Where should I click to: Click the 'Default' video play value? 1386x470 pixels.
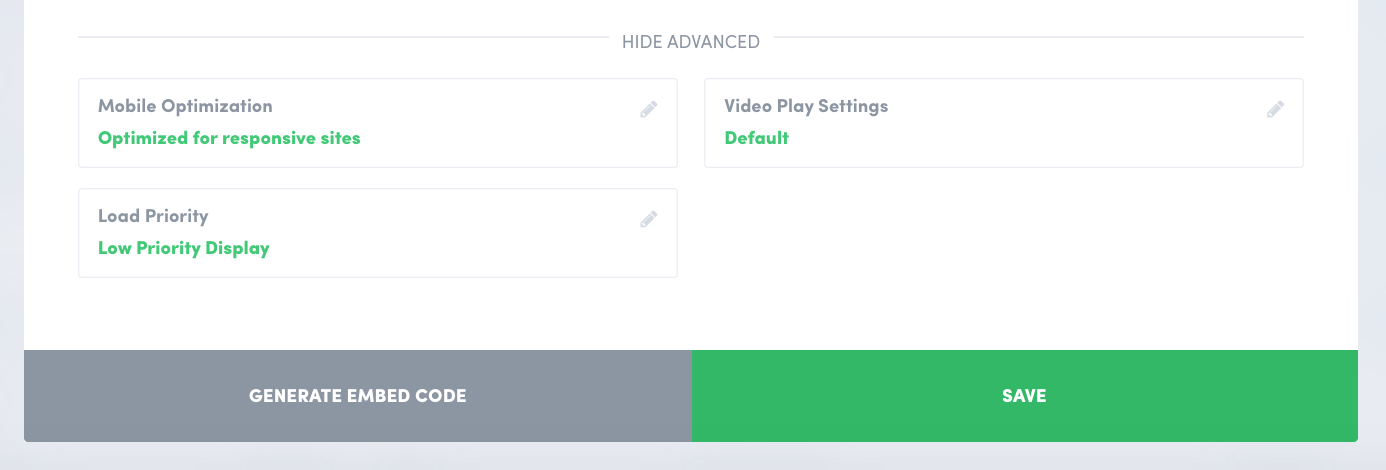point(757,138)
